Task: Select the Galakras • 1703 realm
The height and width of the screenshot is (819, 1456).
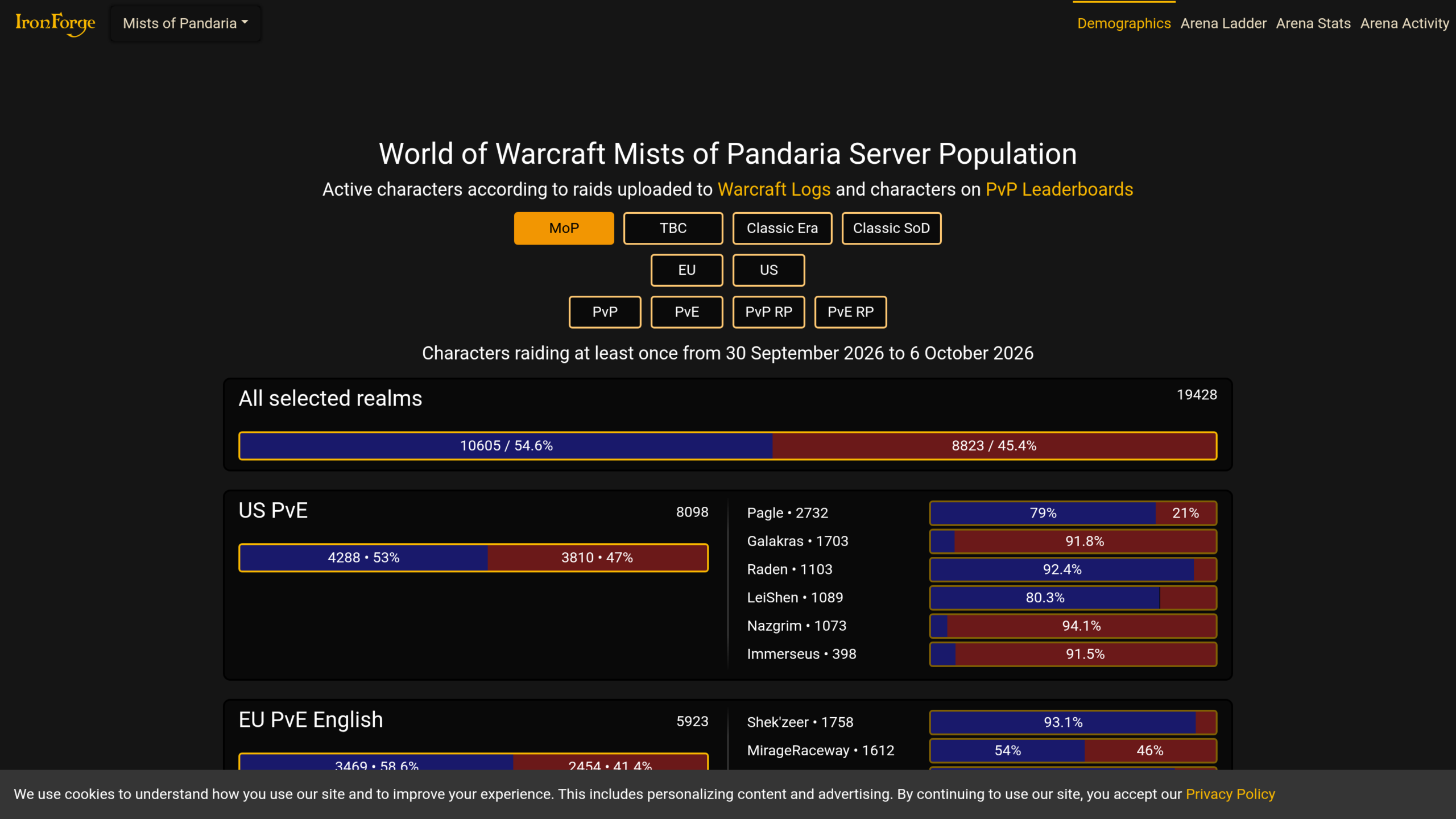Action: (x=797, y=541)
